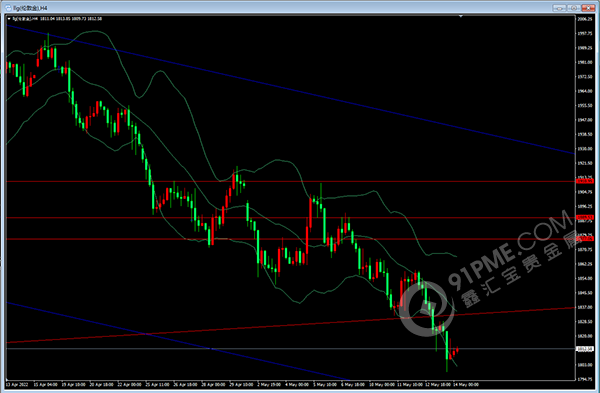Screen dimensions: 600x393
Task: Click the uppermost red price tag on axis
Action: point(584,181)
